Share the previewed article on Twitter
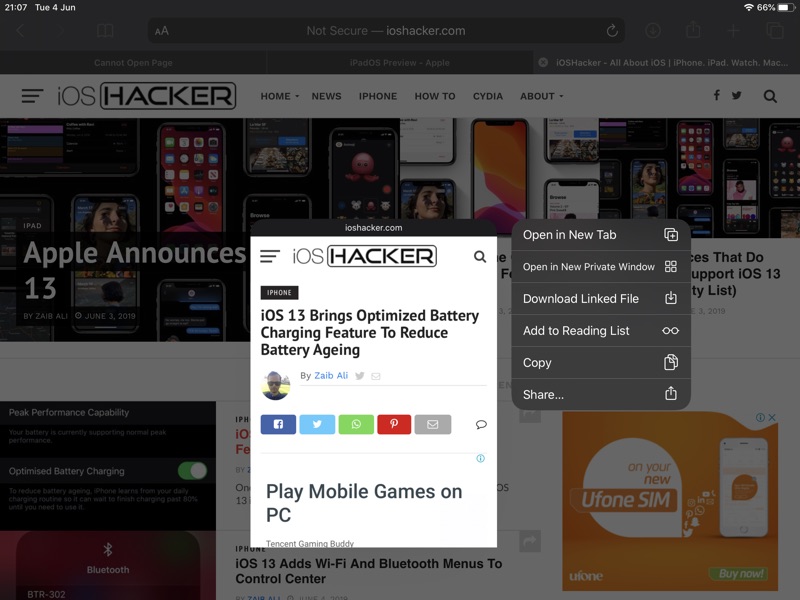This screenshot has height=600, width=800. coord(317,424)
